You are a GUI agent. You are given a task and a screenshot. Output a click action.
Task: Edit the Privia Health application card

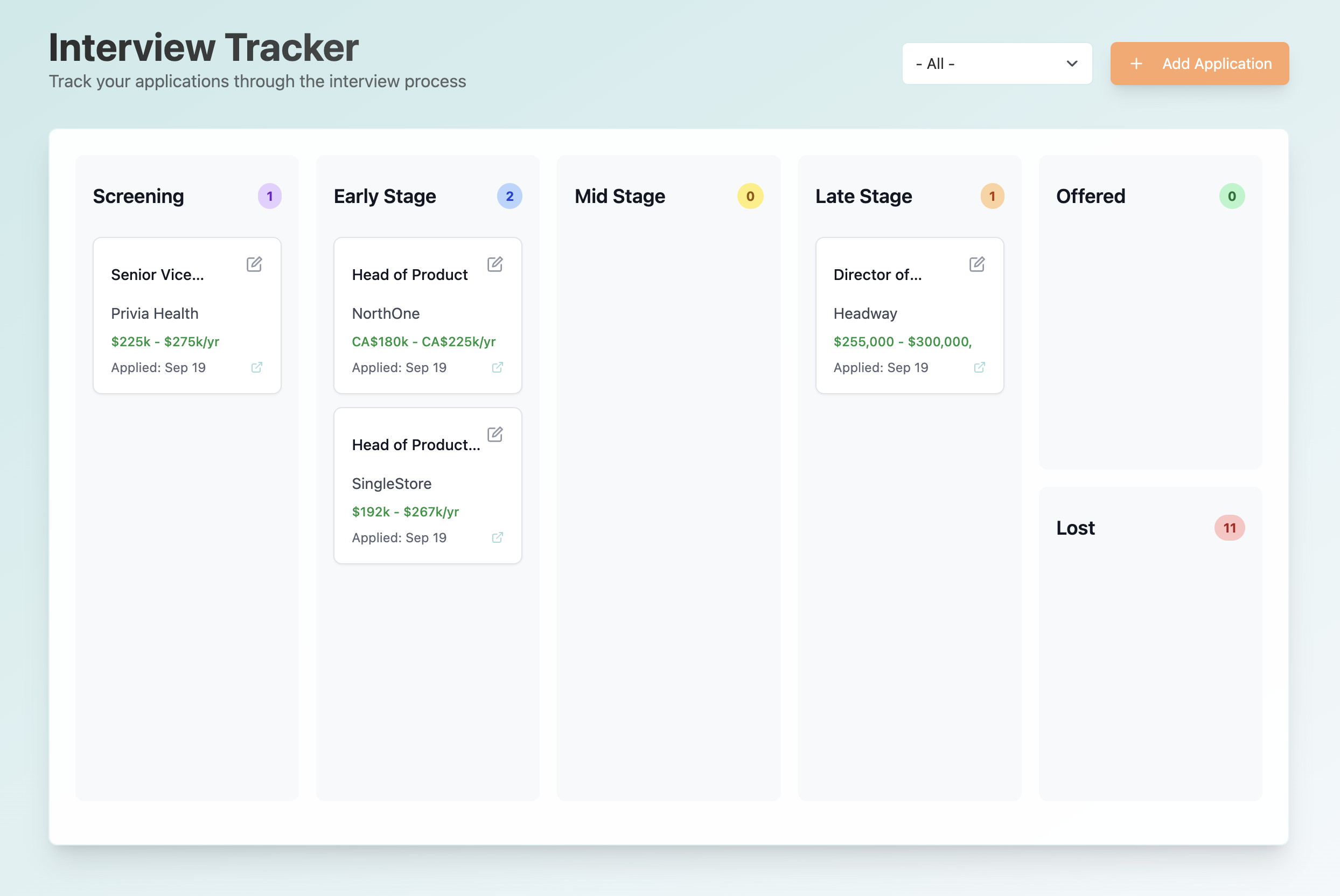click(x=254, y=264)
